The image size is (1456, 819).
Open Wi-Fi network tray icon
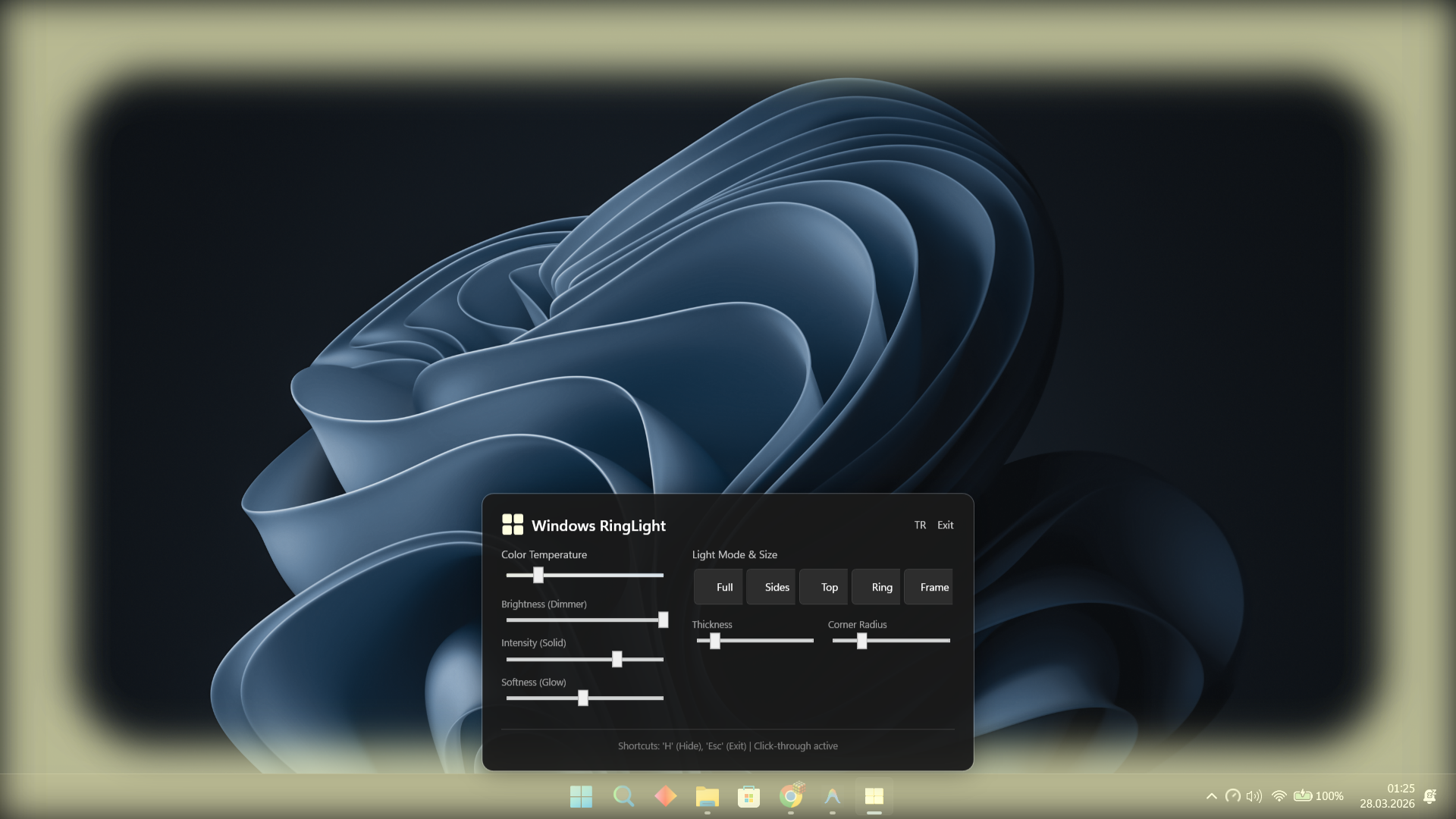coord(1279,796)
